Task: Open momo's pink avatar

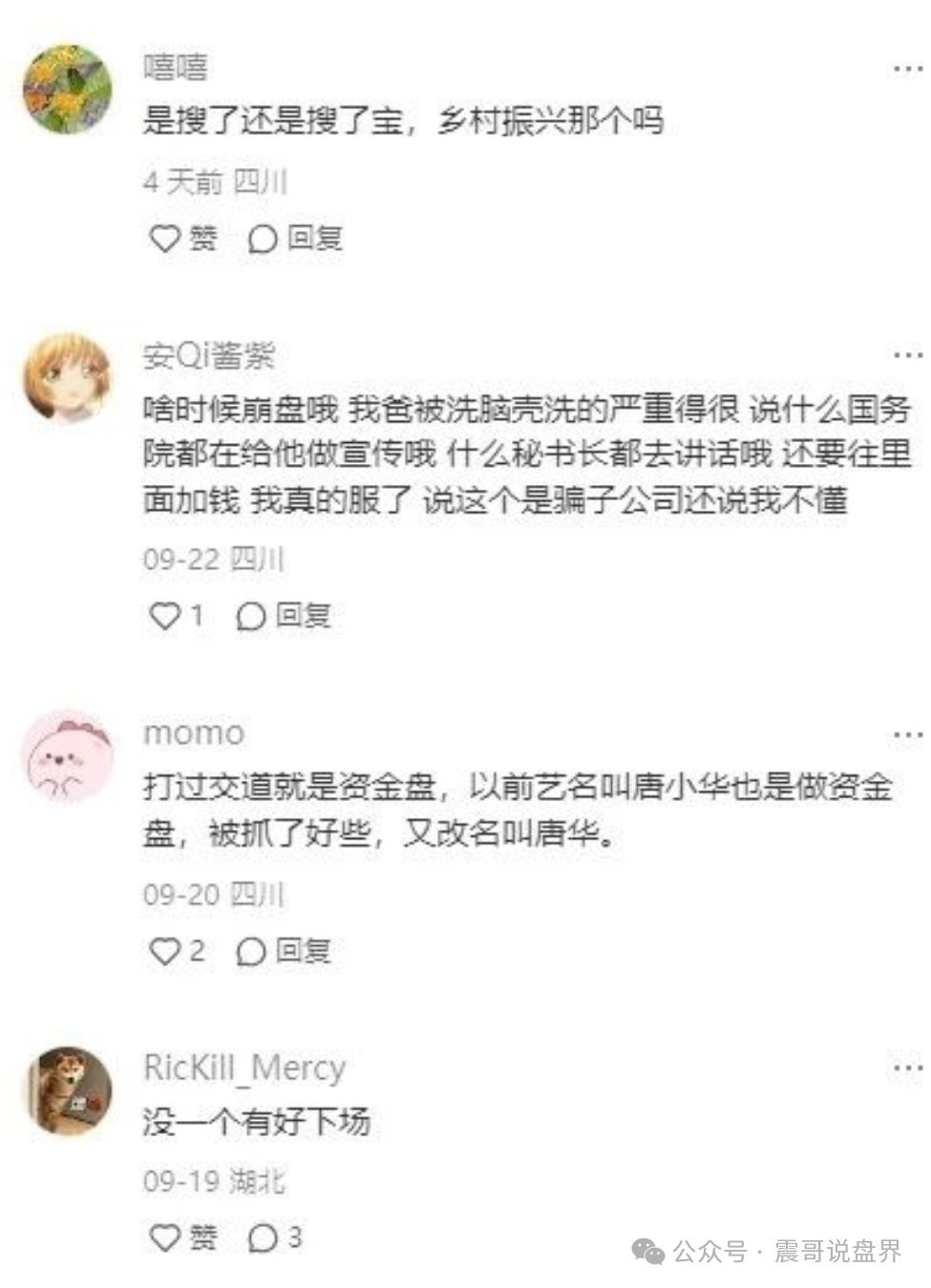Action: pyautogui.click(x=68, y=755)
